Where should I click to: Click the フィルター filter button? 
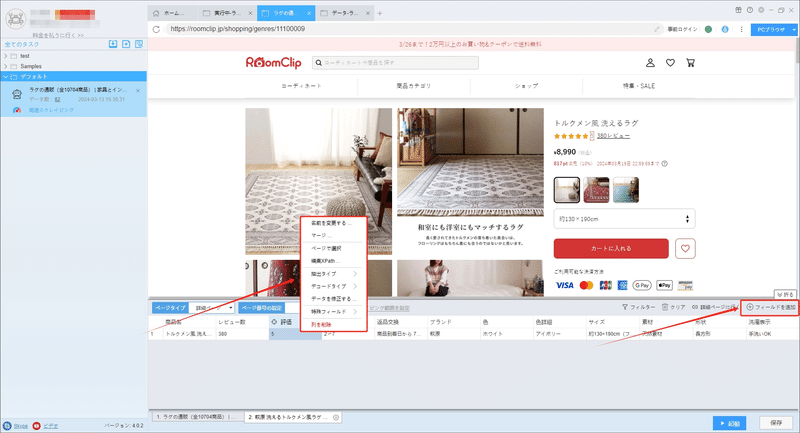coord(638,308)
